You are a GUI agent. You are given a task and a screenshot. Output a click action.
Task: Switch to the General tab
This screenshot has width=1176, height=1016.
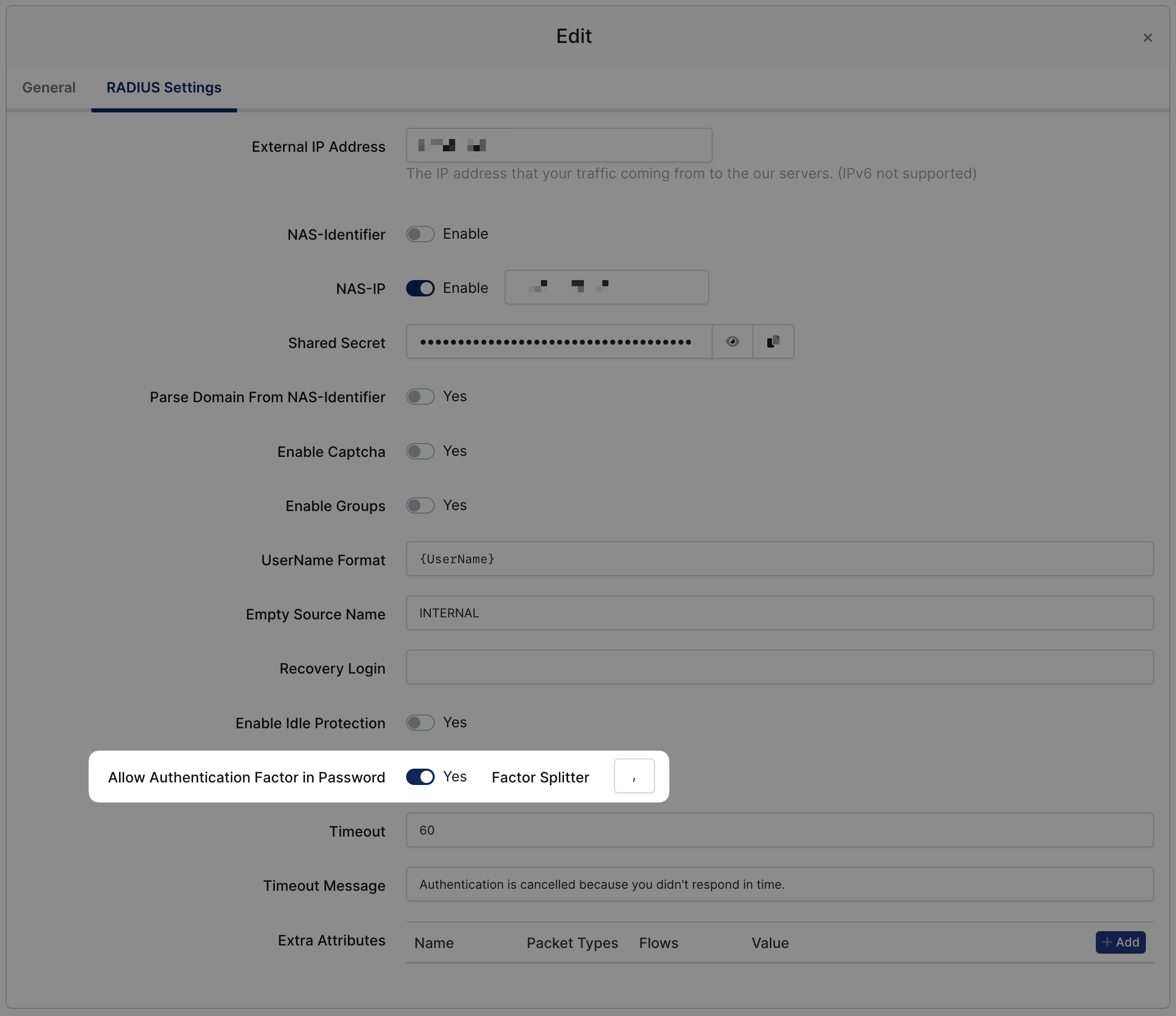click(49, 87)
